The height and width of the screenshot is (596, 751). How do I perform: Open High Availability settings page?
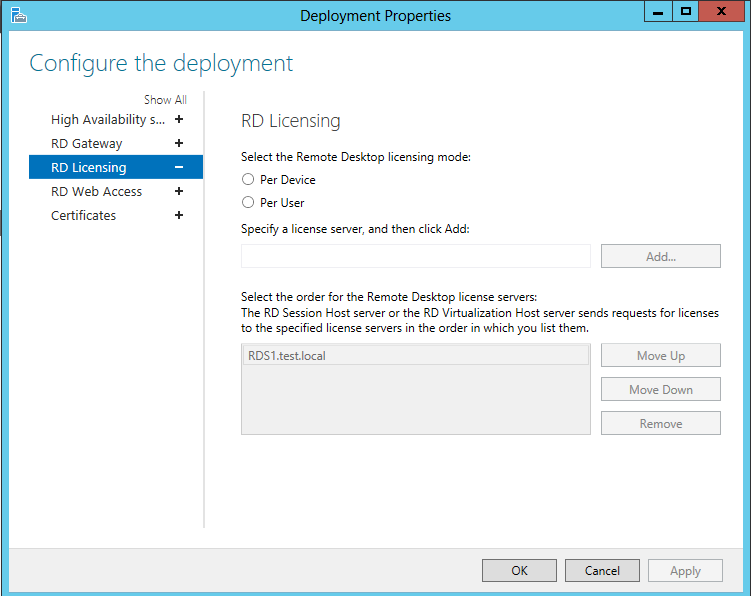[108, 120]
